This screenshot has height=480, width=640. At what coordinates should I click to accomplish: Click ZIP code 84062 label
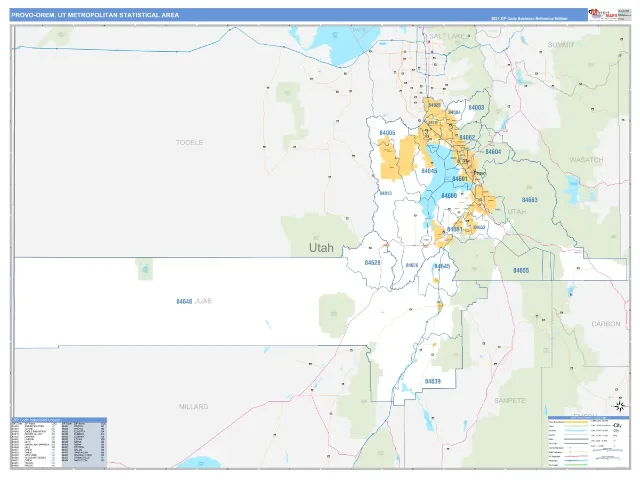pos(467,138)
